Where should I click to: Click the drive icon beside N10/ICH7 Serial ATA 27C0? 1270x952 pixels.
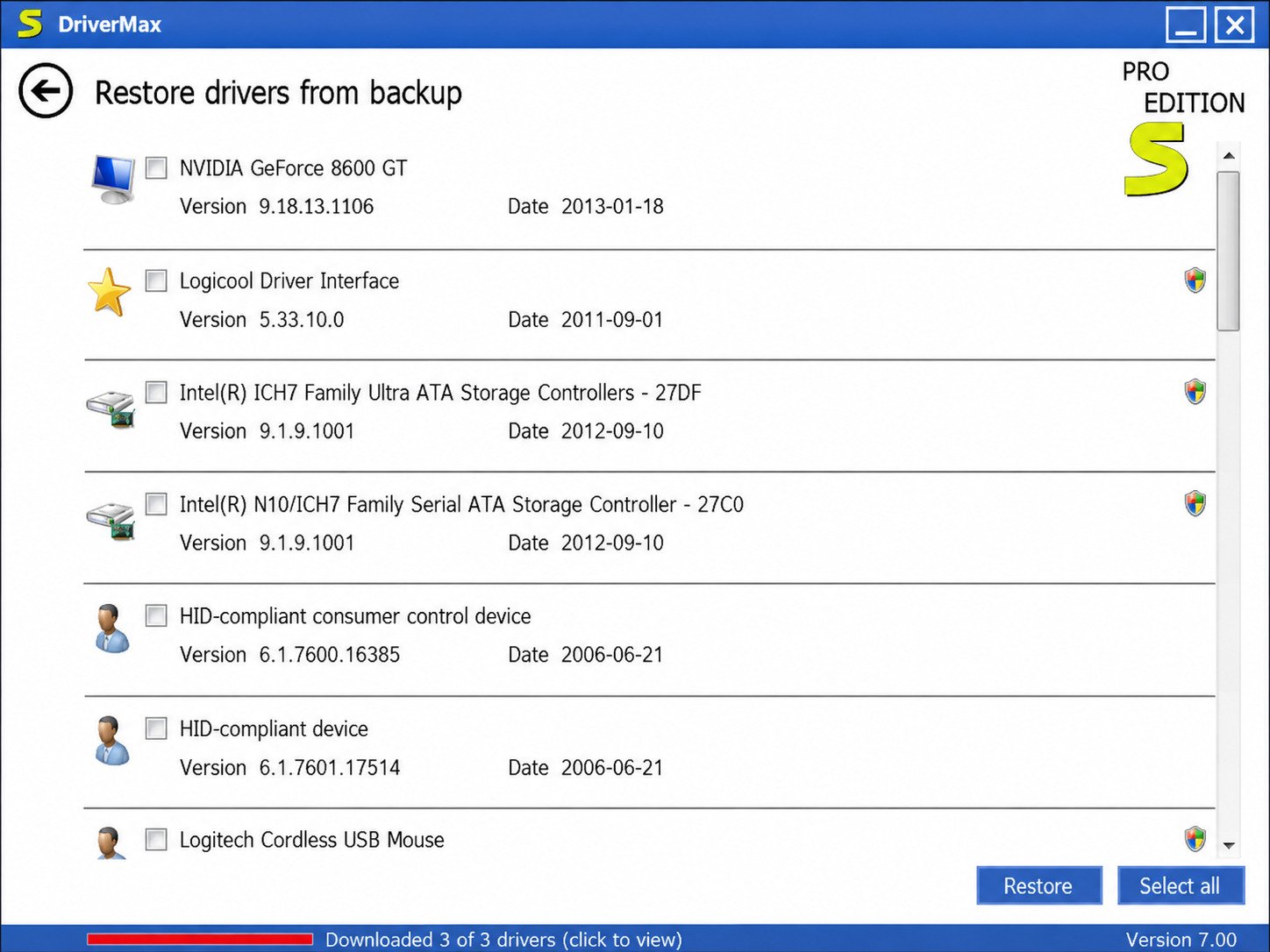point(111,521)
